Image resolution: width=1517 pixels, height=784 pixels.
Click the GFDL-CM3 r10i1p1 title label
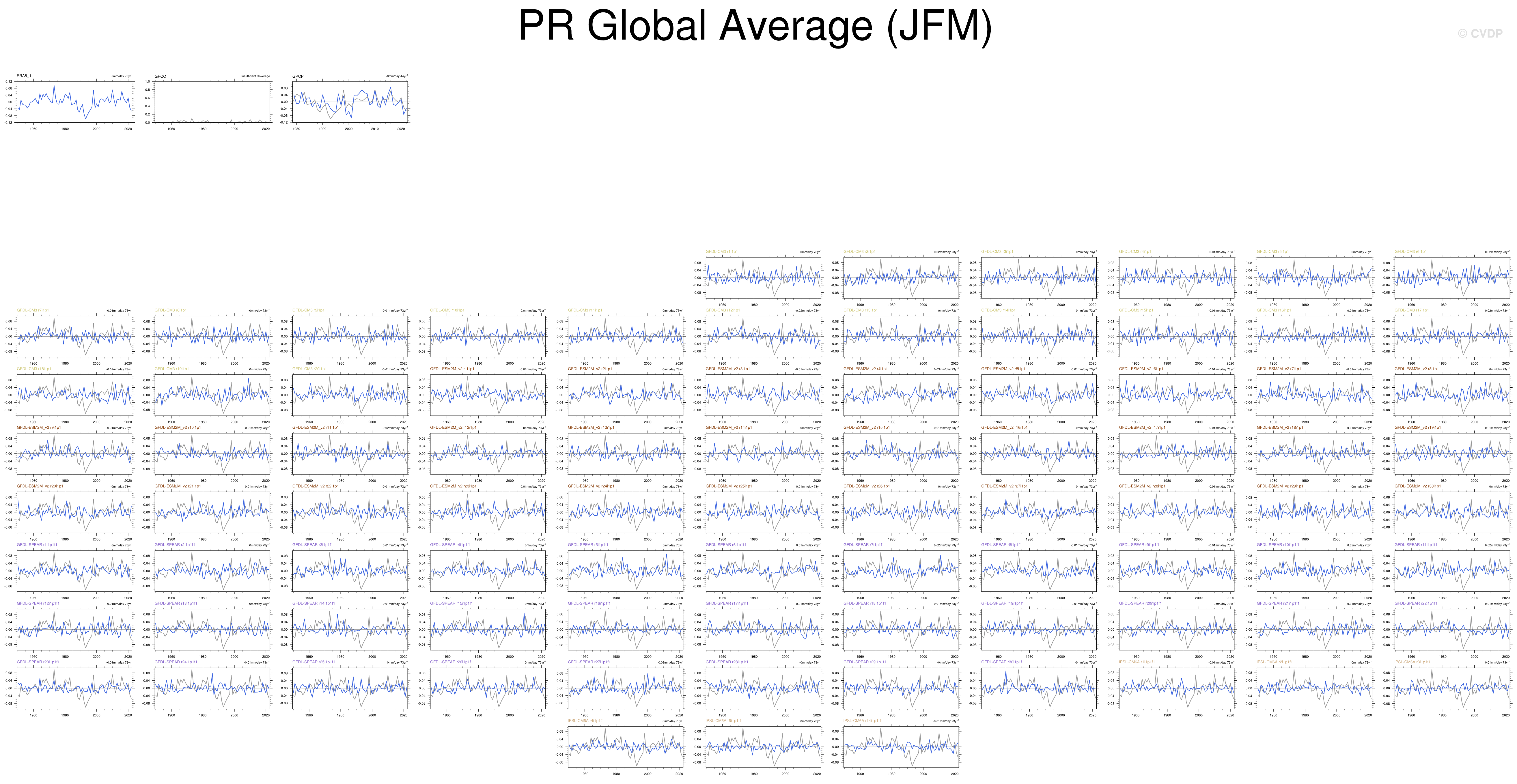[x=447, y=310]
